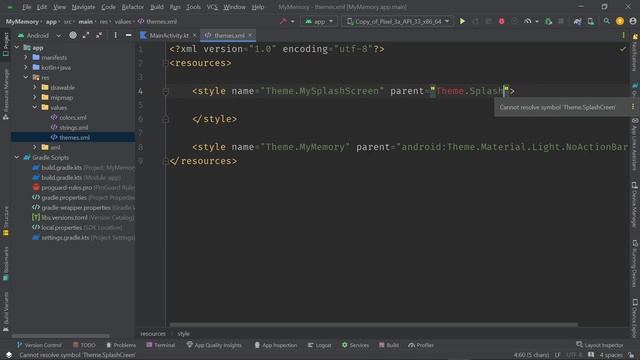Open the Logcat tool window

point(319,345)
